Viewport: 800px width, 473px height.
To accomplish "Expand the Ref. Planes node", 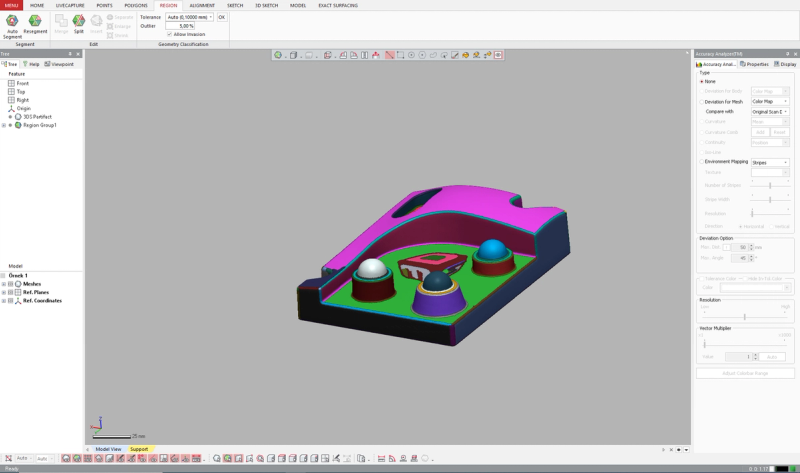I will (4, 292).
